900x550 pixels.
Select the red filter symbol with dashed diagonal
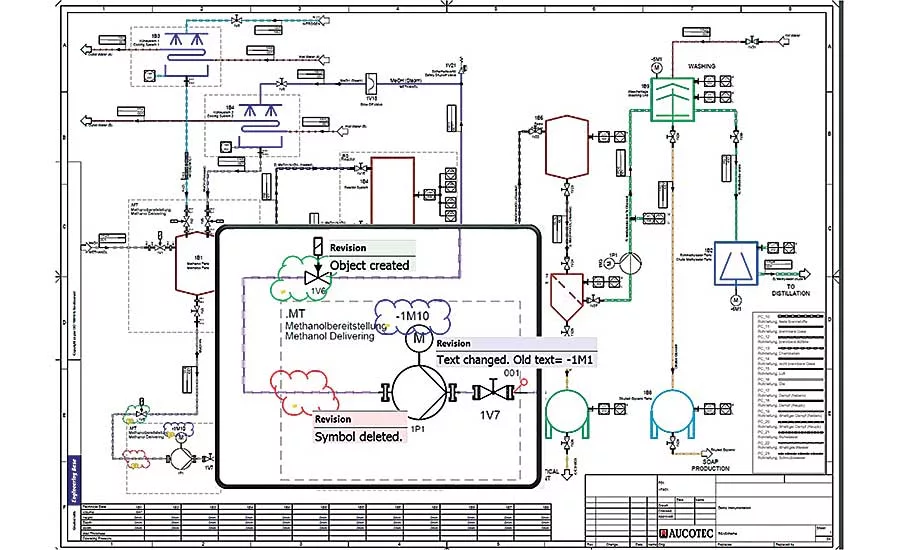tap(567, 296)
